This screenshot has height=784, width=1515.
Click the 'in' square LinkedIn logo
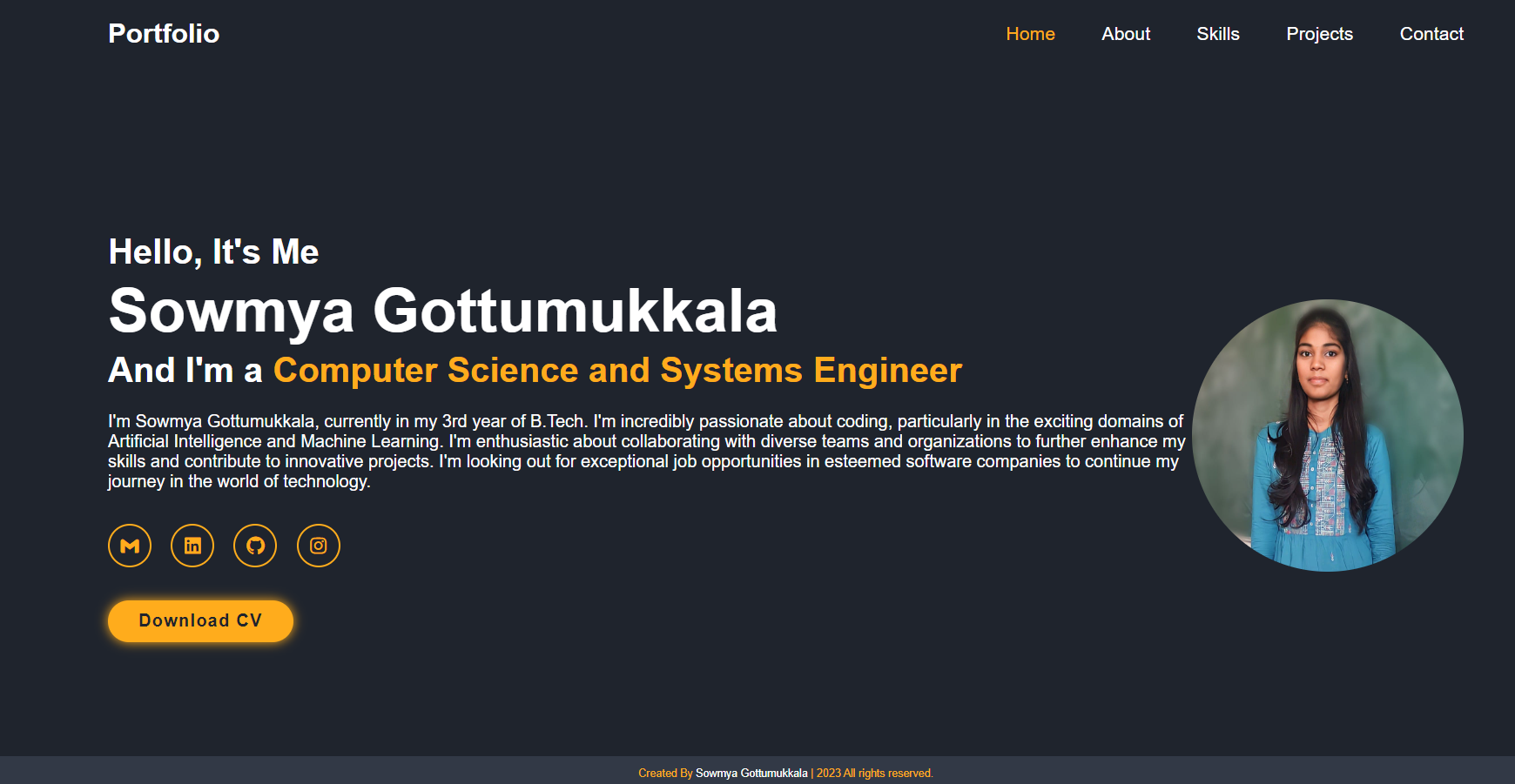[192, 546]
